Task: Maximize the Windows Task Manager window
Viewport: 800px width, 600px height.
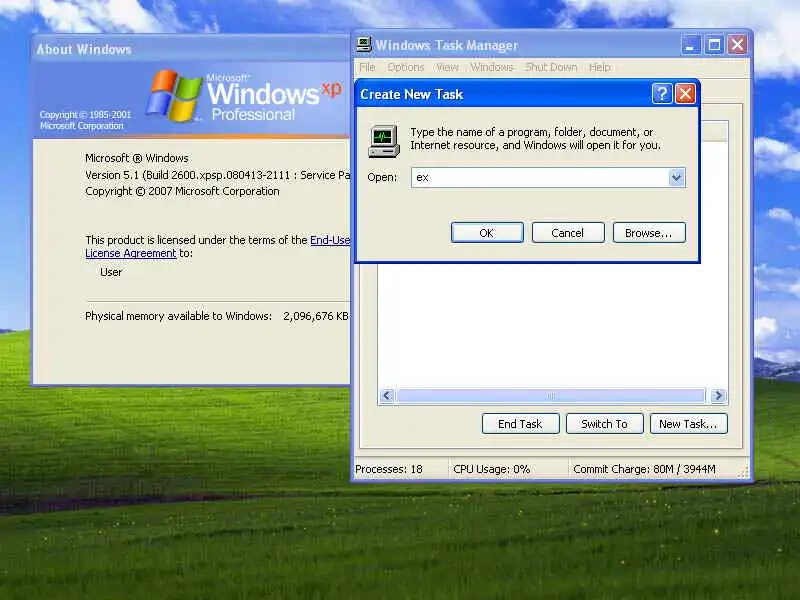Action: [x=714, y=45]
